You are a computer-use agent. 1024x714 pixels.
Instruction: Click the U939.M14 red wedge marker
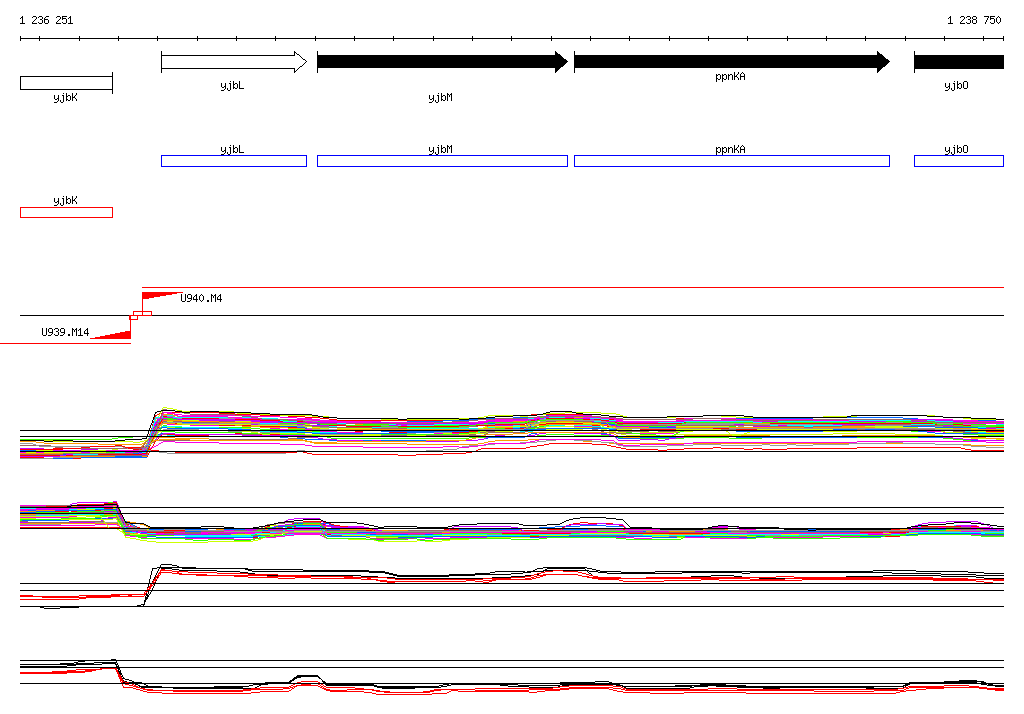(111, 334)
